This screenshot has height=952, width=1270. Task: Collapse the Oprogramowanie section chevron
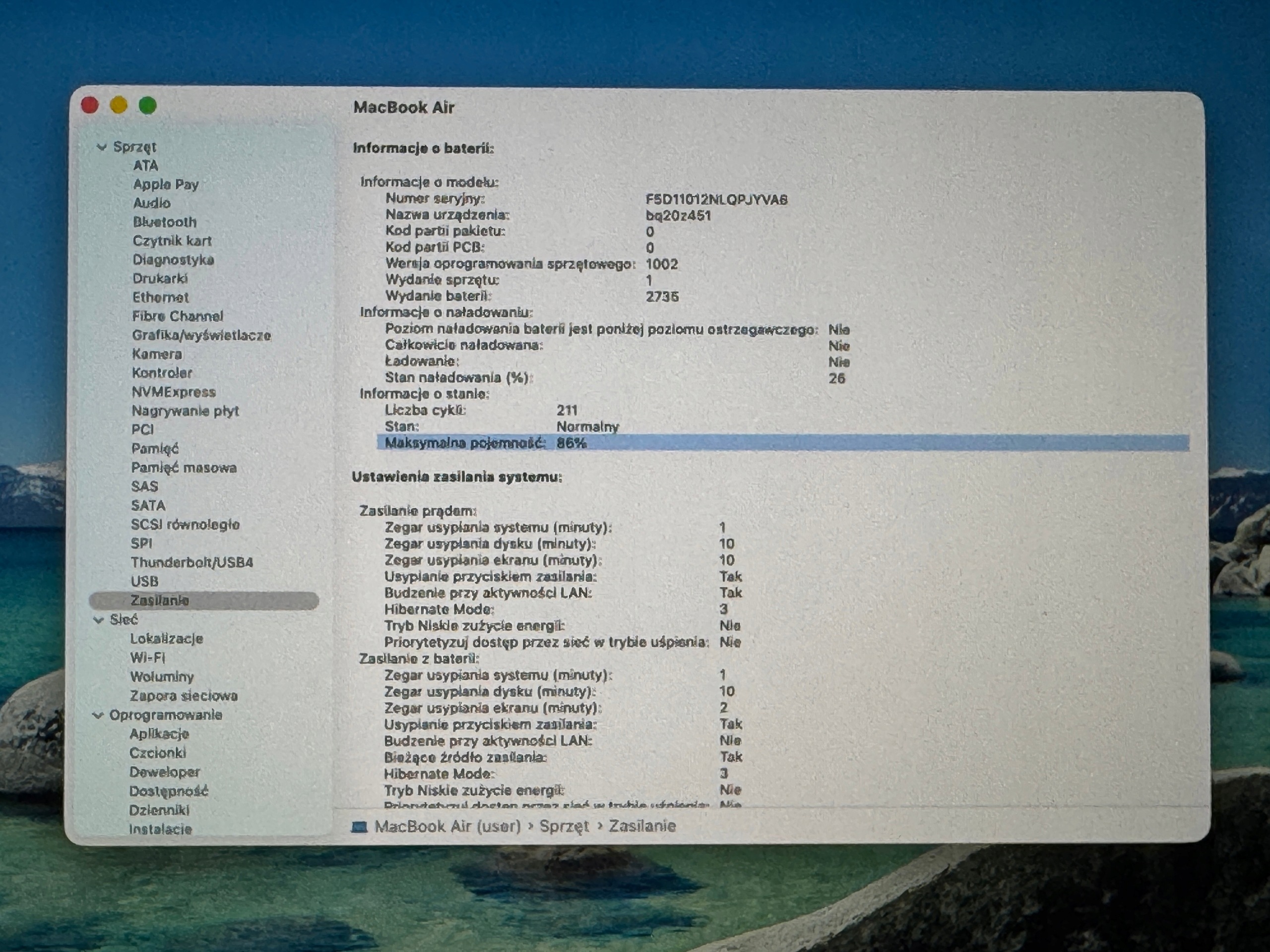point(98,715)
